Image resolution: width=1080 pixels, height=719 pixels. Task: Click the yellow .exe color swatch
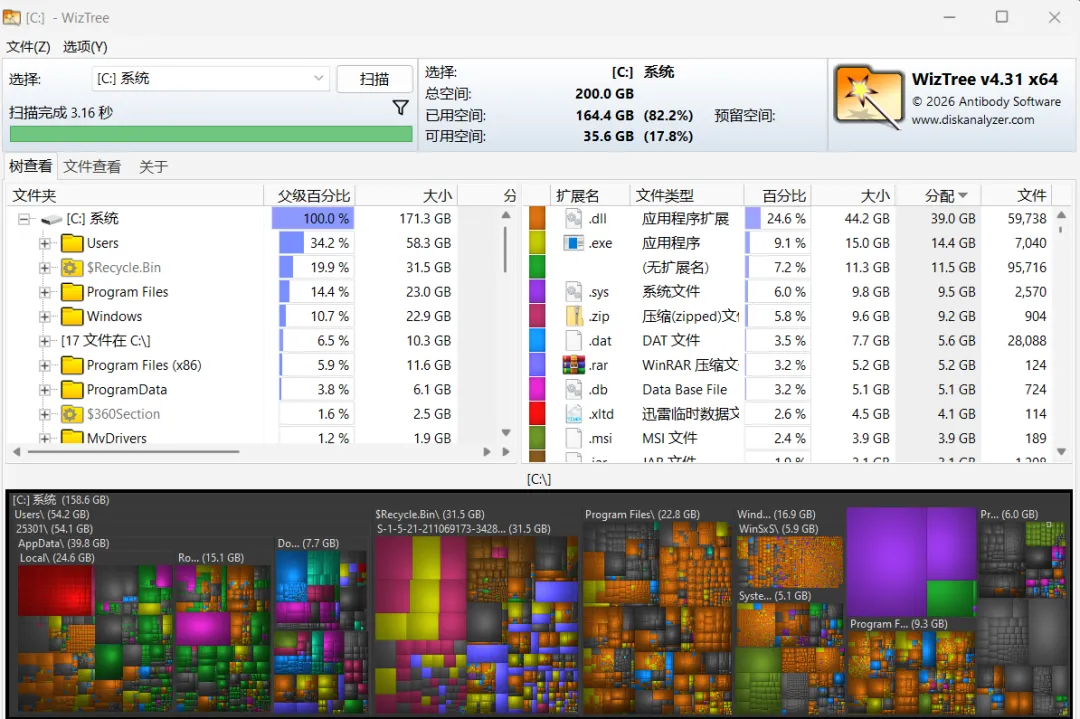[537, 243]
